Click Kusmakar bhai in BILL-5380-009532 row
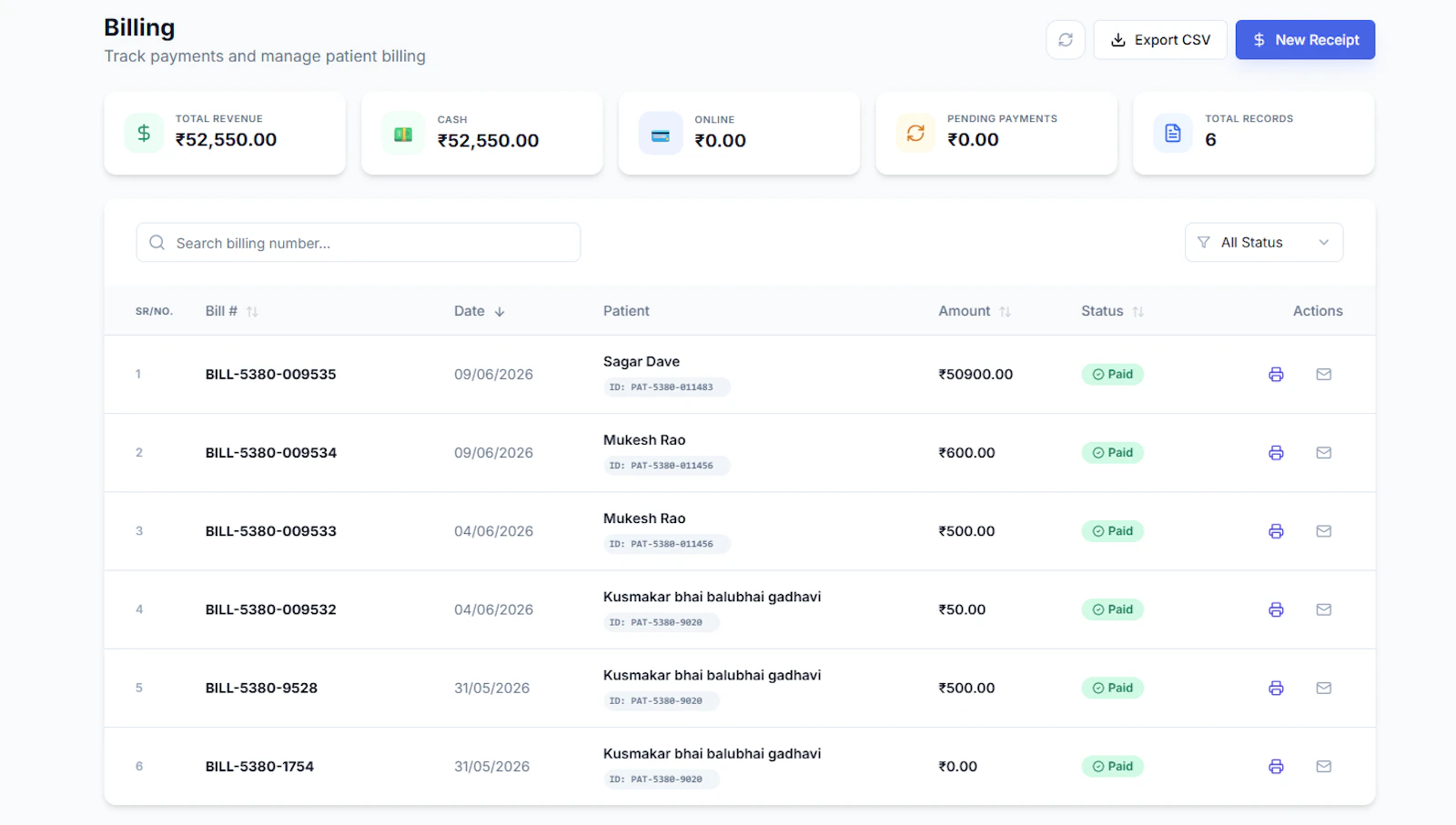Screen dimensions: 1456x825 [x=712, y=597]
